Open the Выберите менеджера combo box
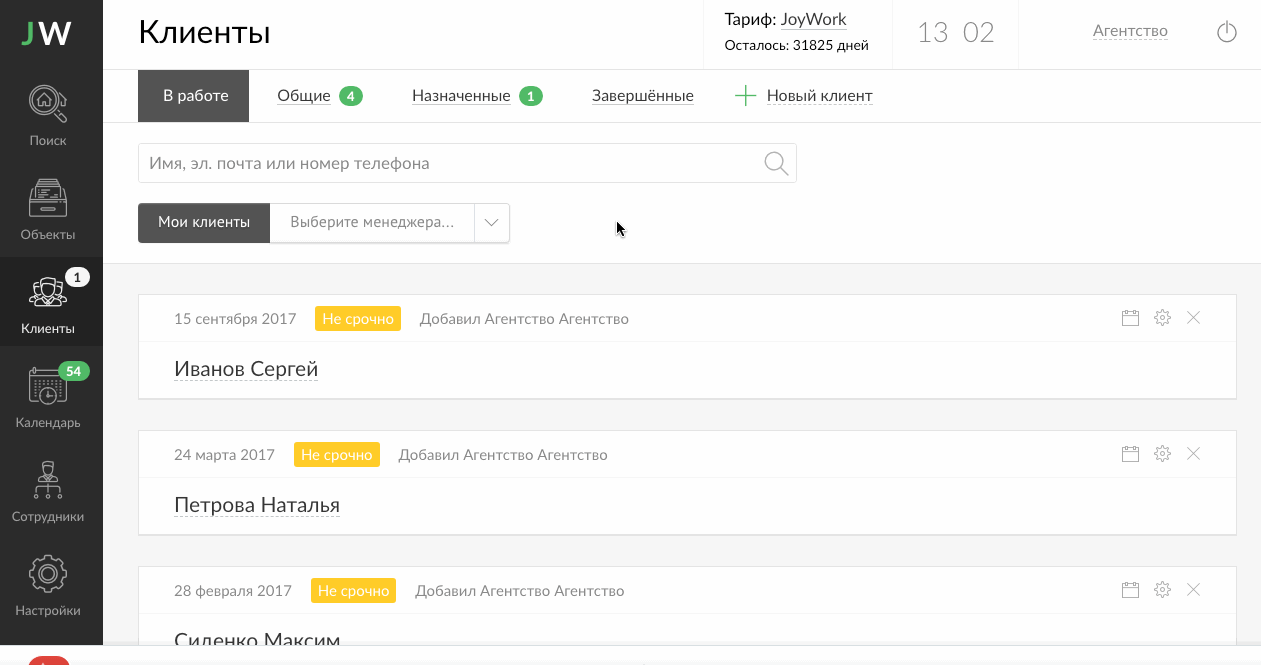Viewport: 1261px width, 665px height. click(390, 223)
